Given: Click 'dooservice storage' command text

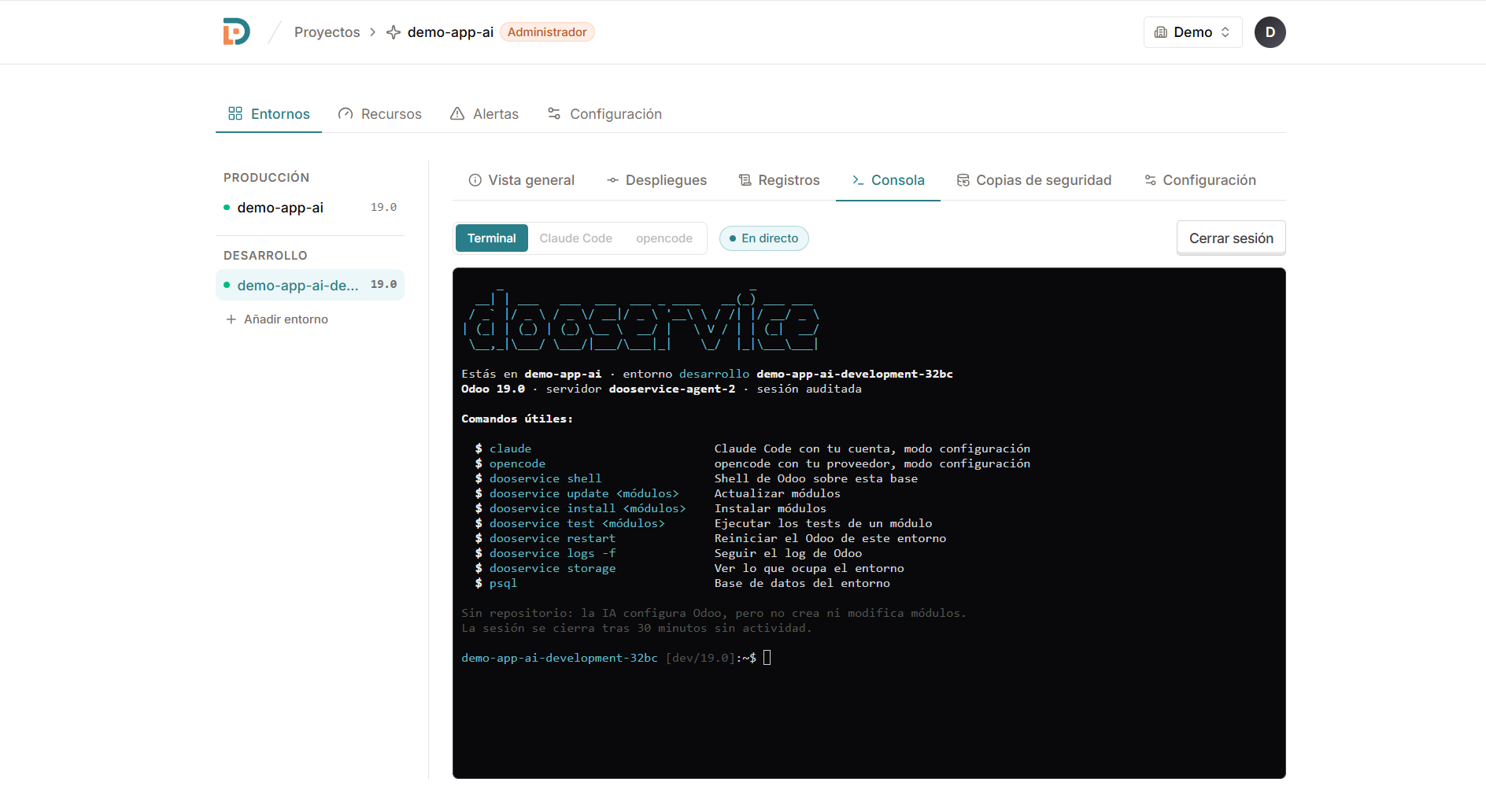Looking at the screenshot, I should point(553,568).
